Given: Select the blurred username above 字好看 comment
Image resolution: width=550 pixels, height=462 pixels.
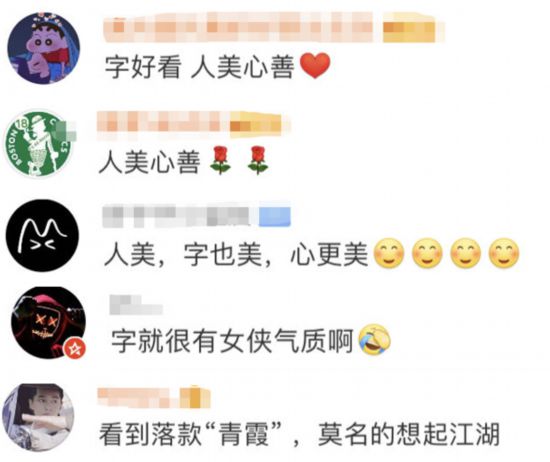Looking at the screenshot, I should pyautogui.click(x=238, y=27).
